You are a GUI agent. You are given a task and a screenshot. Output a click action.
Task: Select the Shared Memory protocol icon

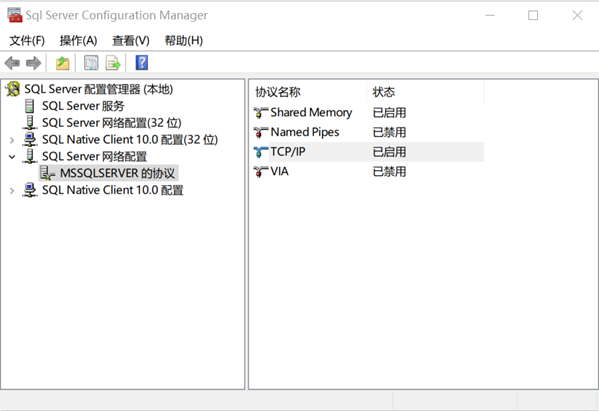(261, 113)
